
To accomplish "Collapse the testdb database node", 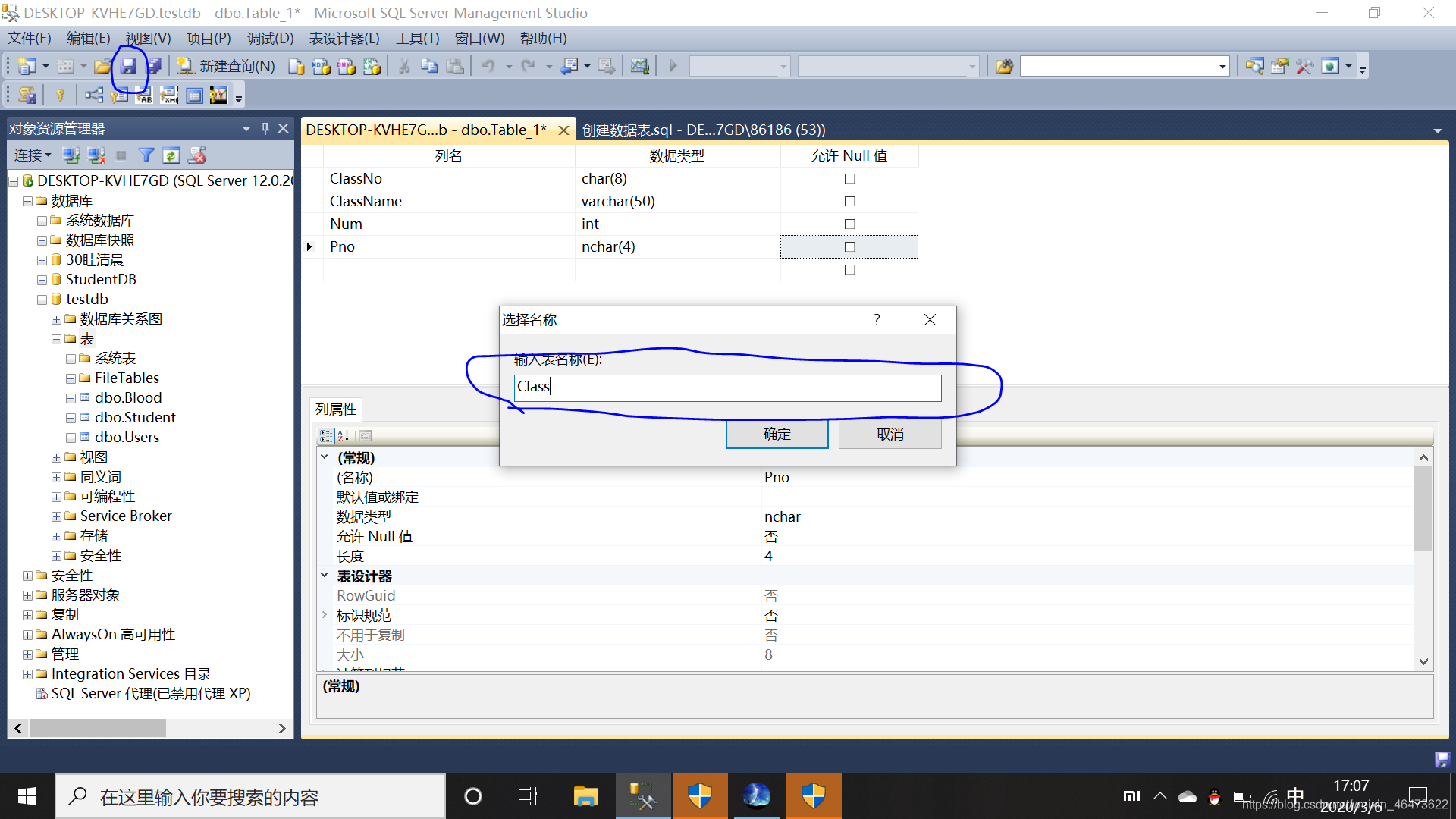I will coord(42,300).
